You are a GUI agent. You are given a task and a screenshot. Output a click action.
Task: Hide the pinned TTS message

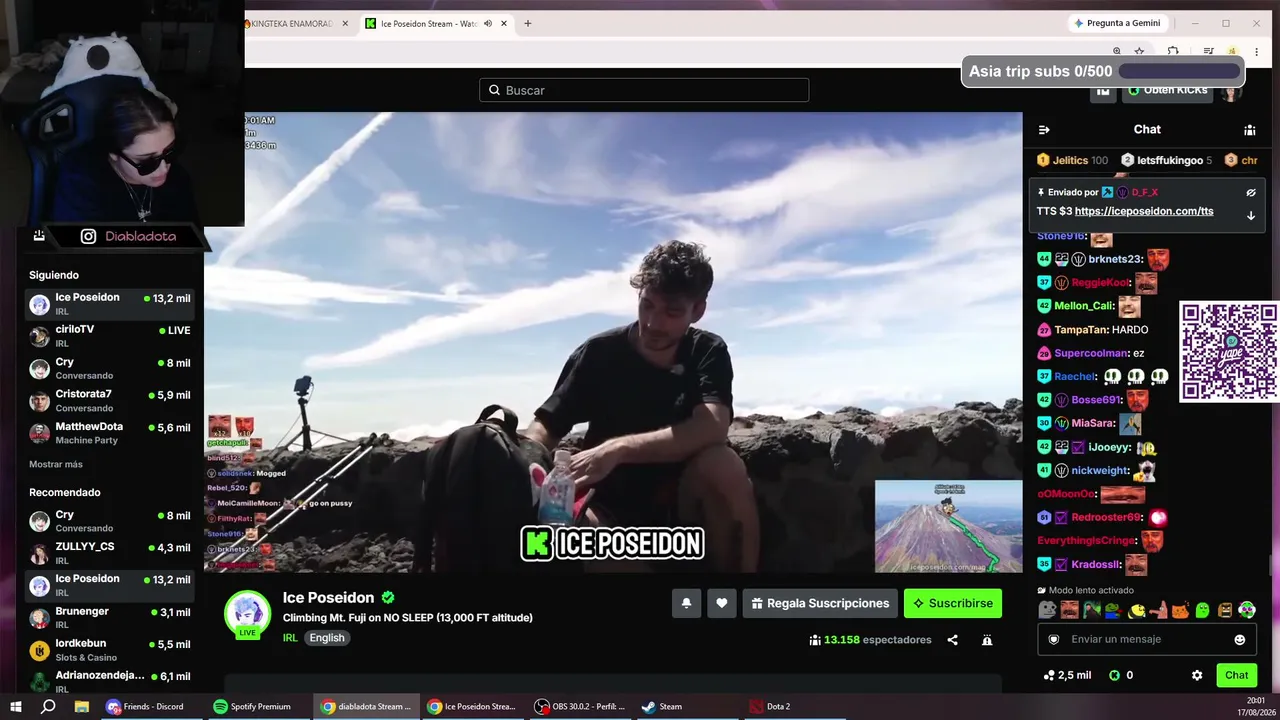click(x=1250, y=192)
